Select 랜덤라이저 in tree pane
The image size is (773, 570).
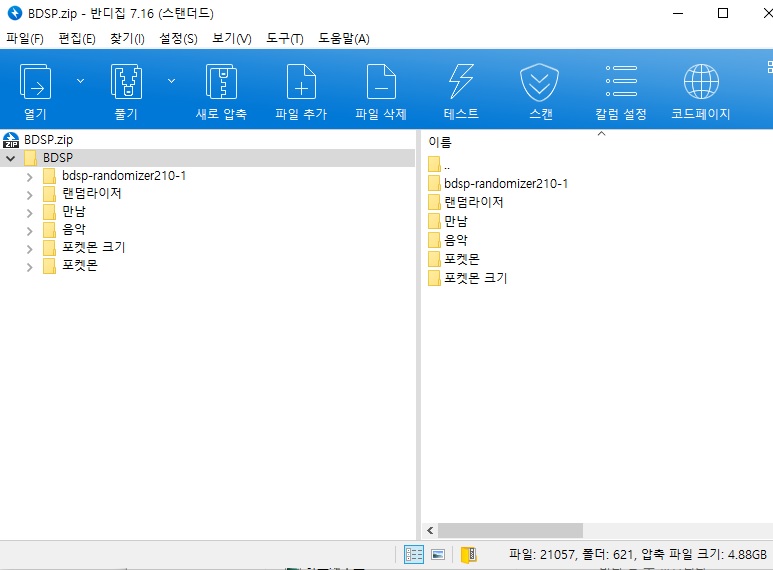[92, 193]
